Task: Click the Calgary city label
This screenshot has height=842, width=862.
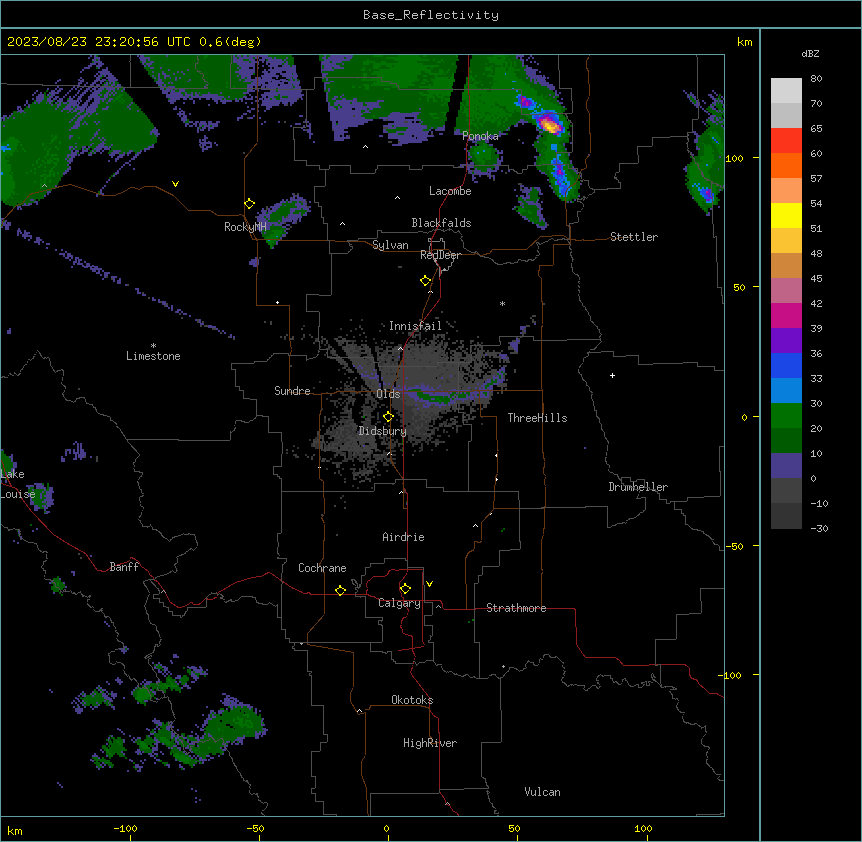Action: pyautogui.click(x=400, y=603)
